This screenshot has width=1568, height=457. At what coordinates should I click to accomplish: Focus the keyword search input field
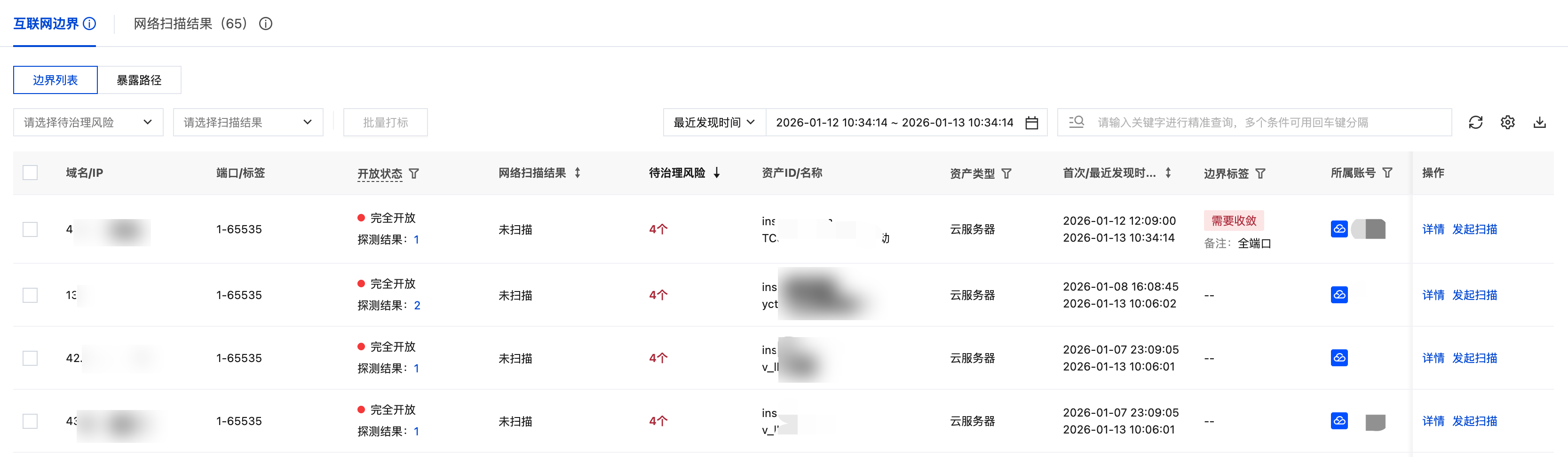(1266, 122)
